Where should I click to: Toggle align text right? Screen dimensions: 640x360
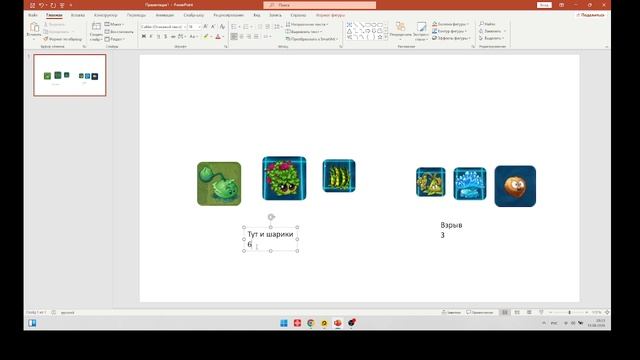coord(249,37)
